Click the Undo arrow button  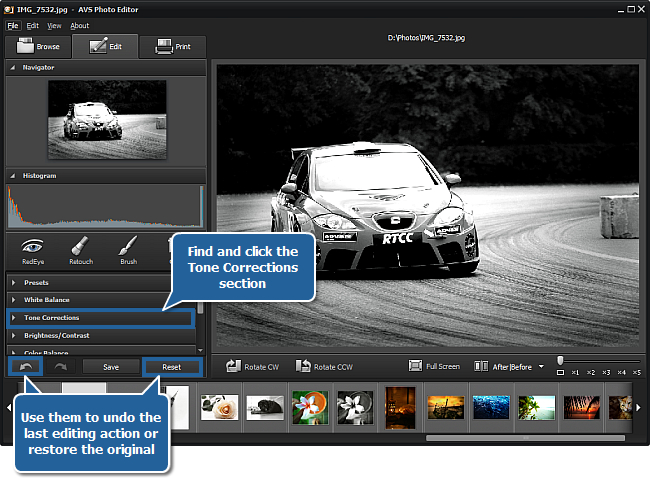pos(26,367)
